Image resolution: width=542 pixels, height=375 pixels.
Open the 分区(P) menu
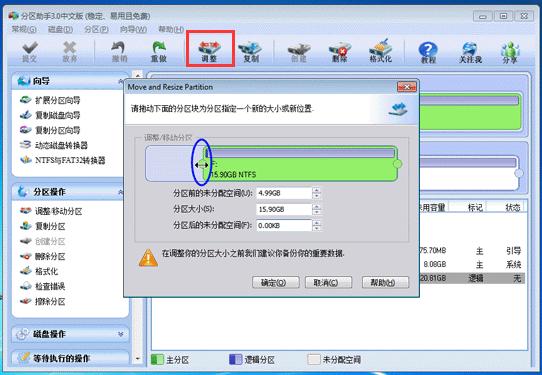pos(96,29)
